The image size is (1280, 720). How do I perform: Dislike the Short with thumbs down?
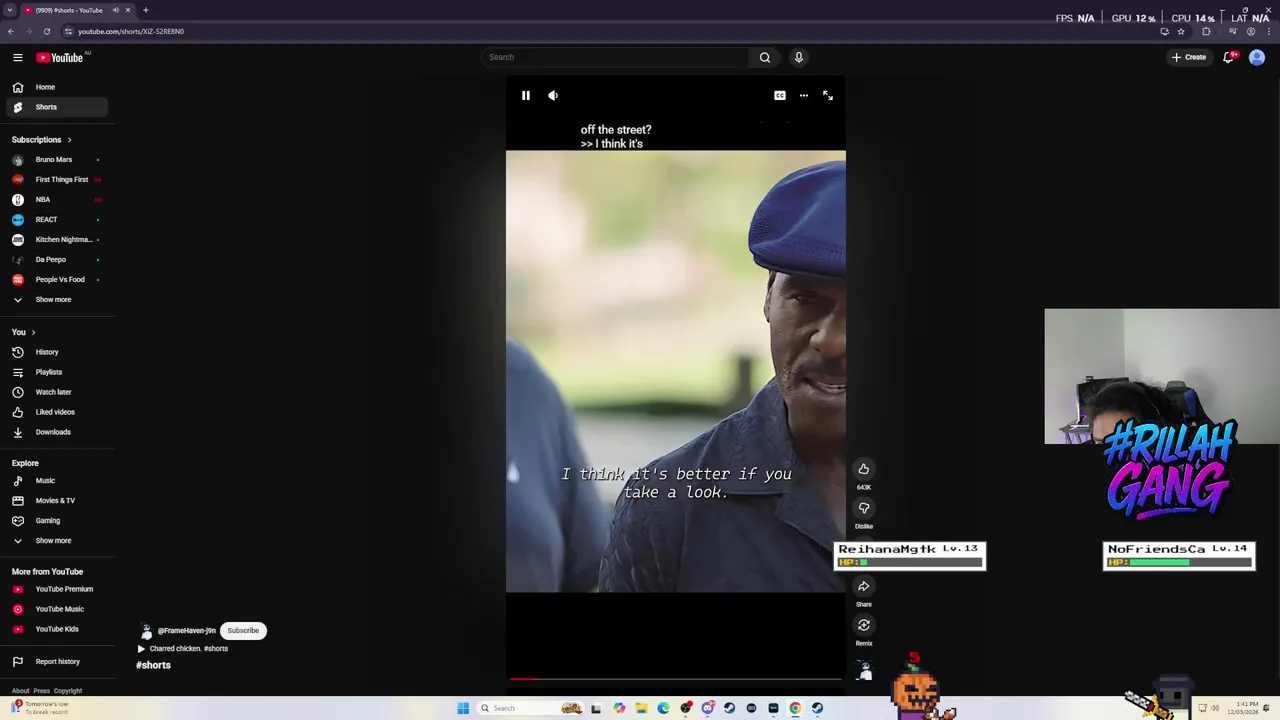point(864,509)
